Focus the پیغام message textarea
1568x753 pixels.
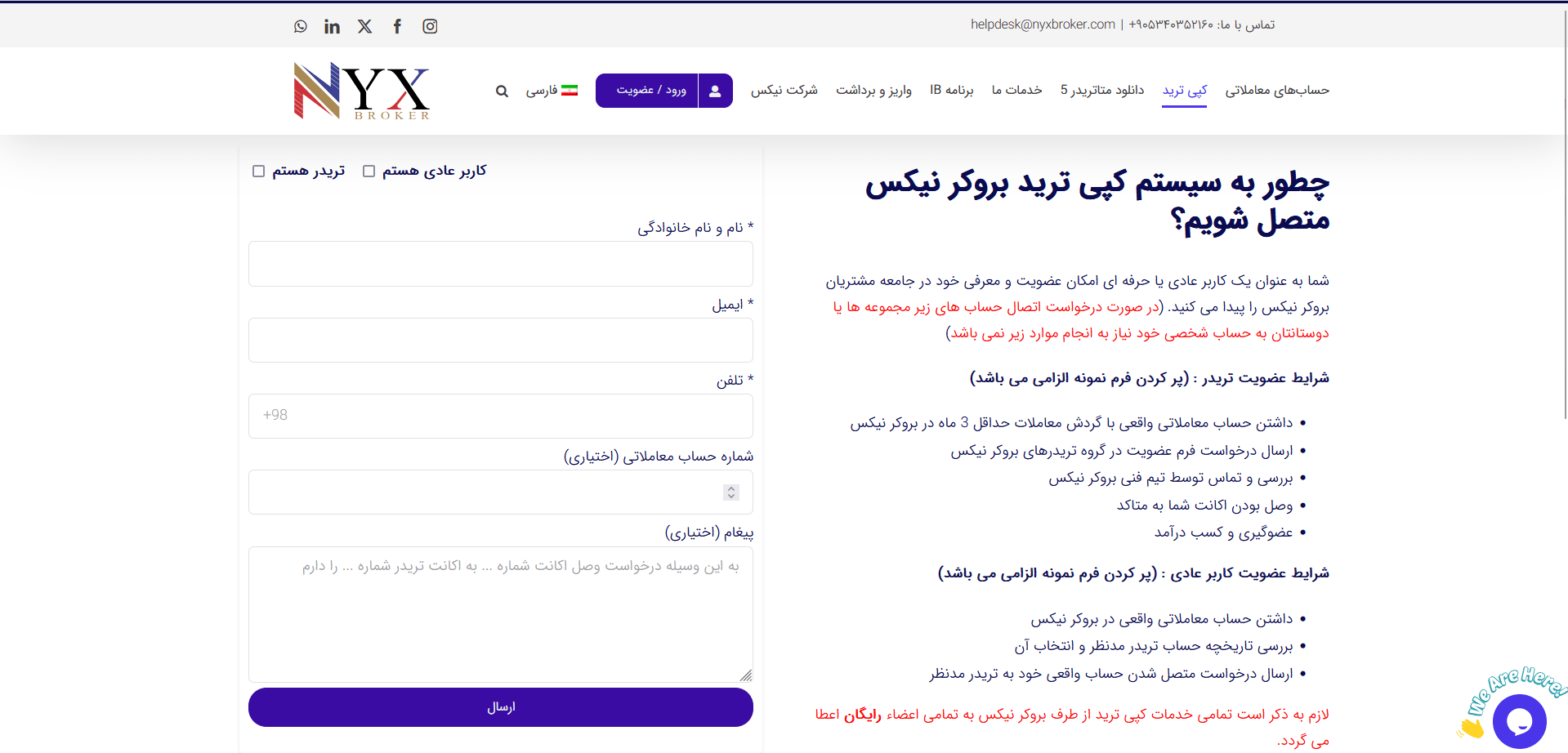(501, 614)
